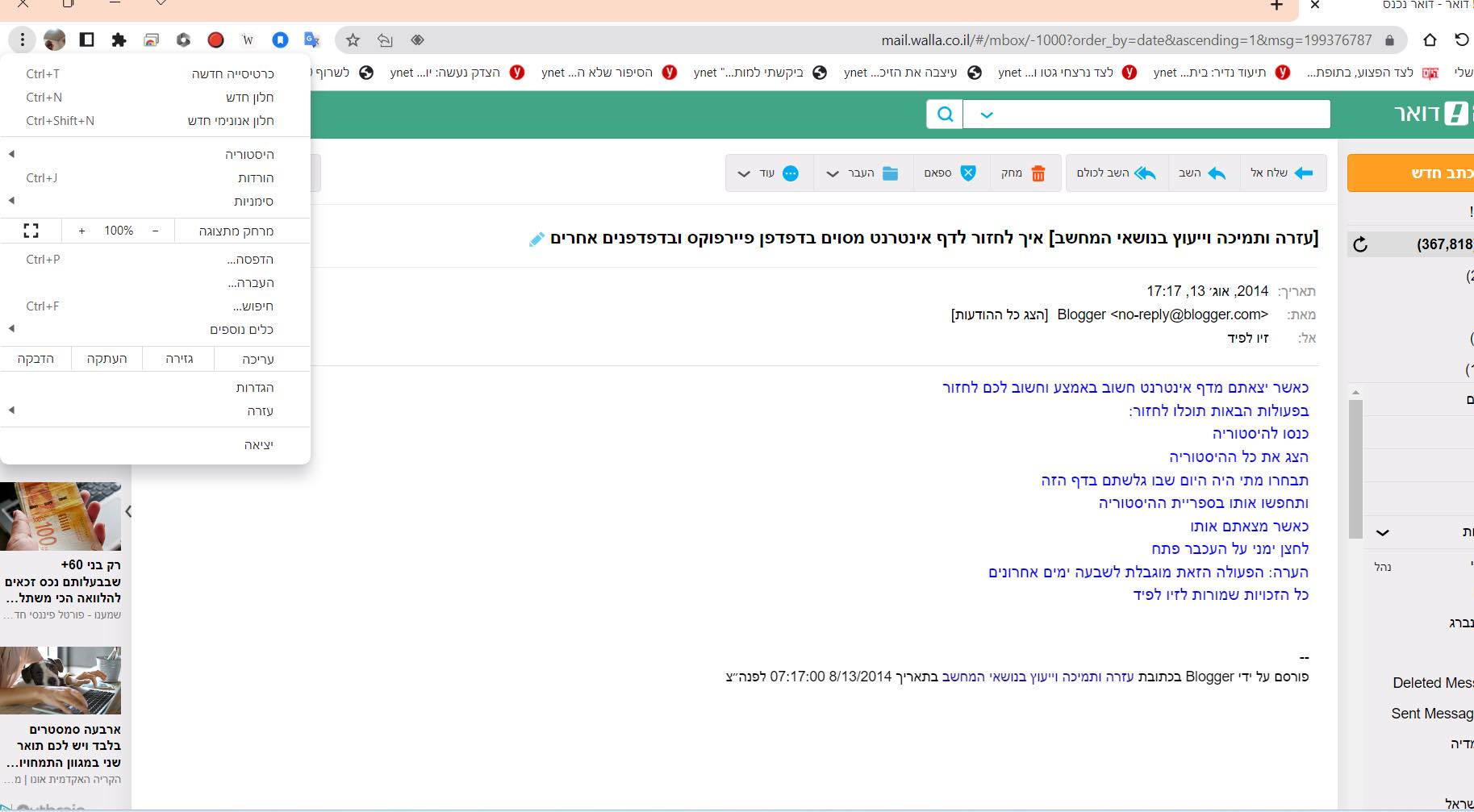The width and height of the screenshot is (1474, 812).
Task: Click the mail search input field
Action: [x=1162, y=115]
